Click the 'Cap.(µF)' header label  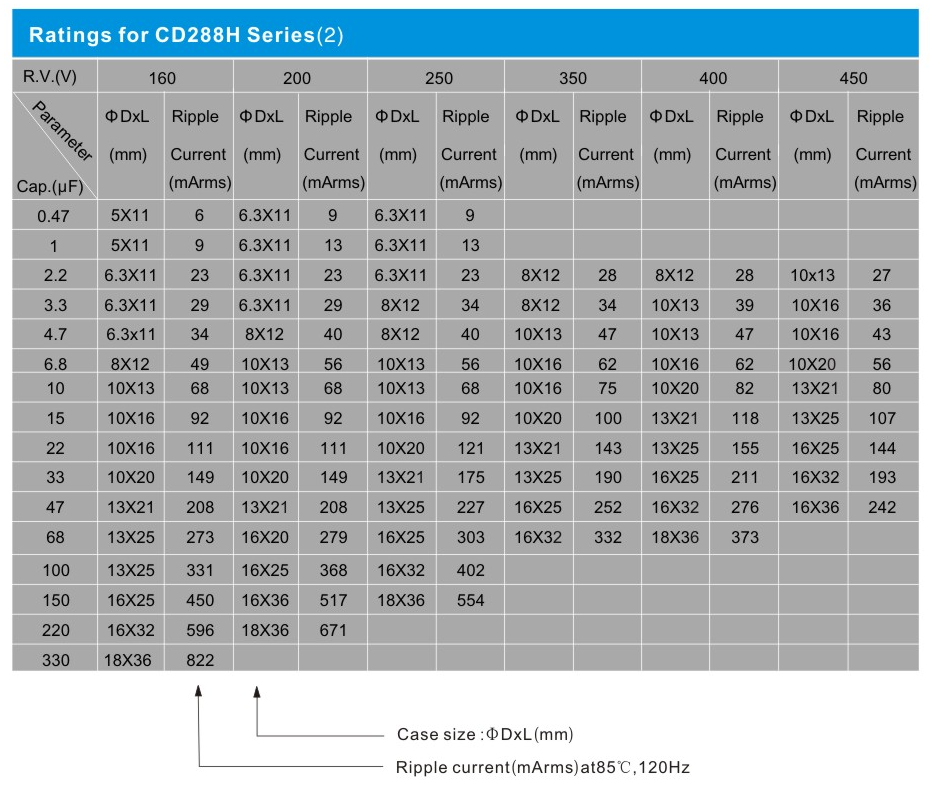[x=50, y=187]
